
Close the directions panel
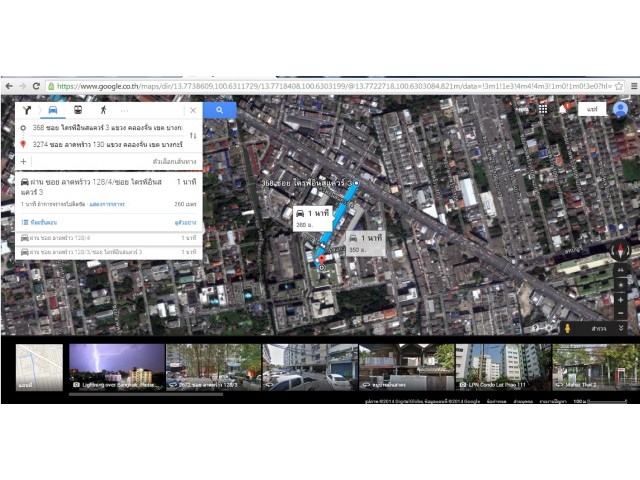tap(193, 110)
